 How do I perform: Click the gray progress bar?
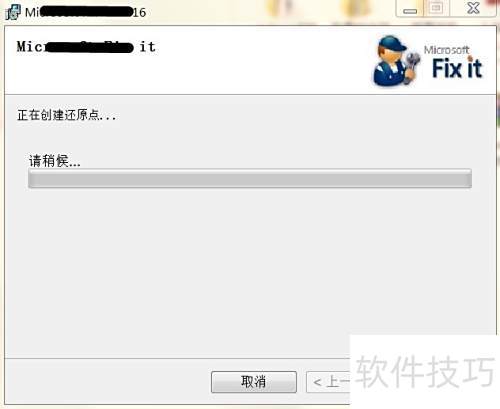point(250,178)
